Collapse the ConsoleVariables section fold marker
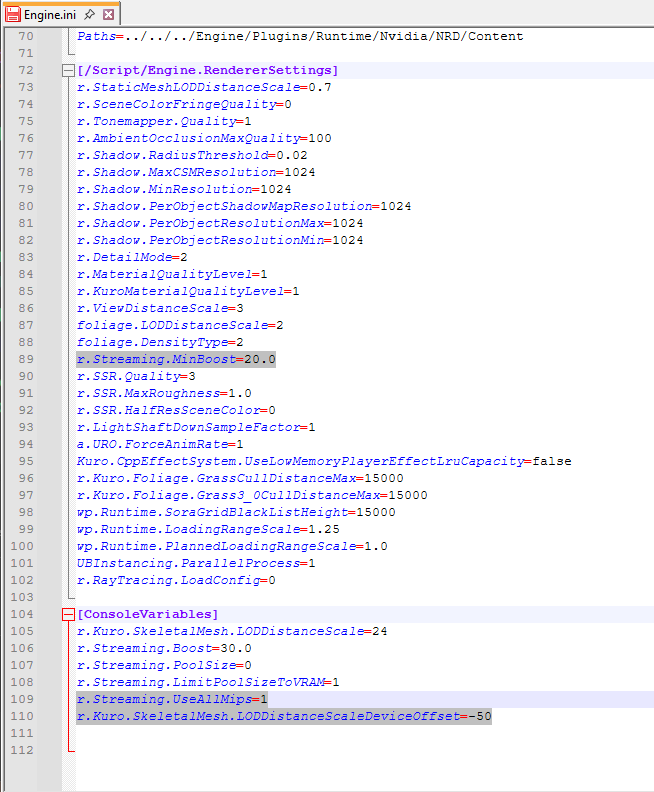 click(x=68, y=614)
